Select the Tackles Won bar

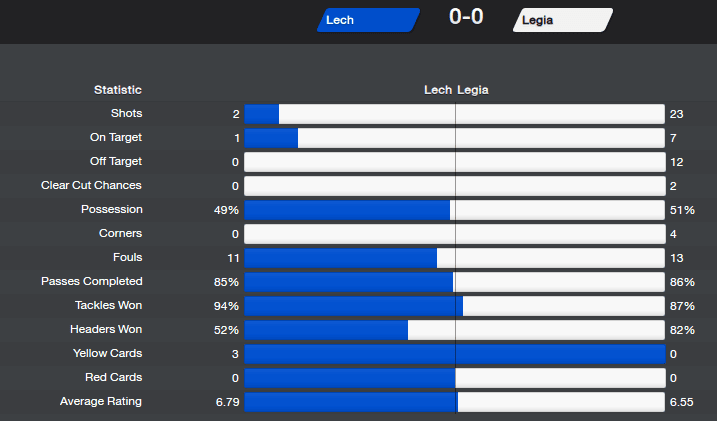click(455, 306)
